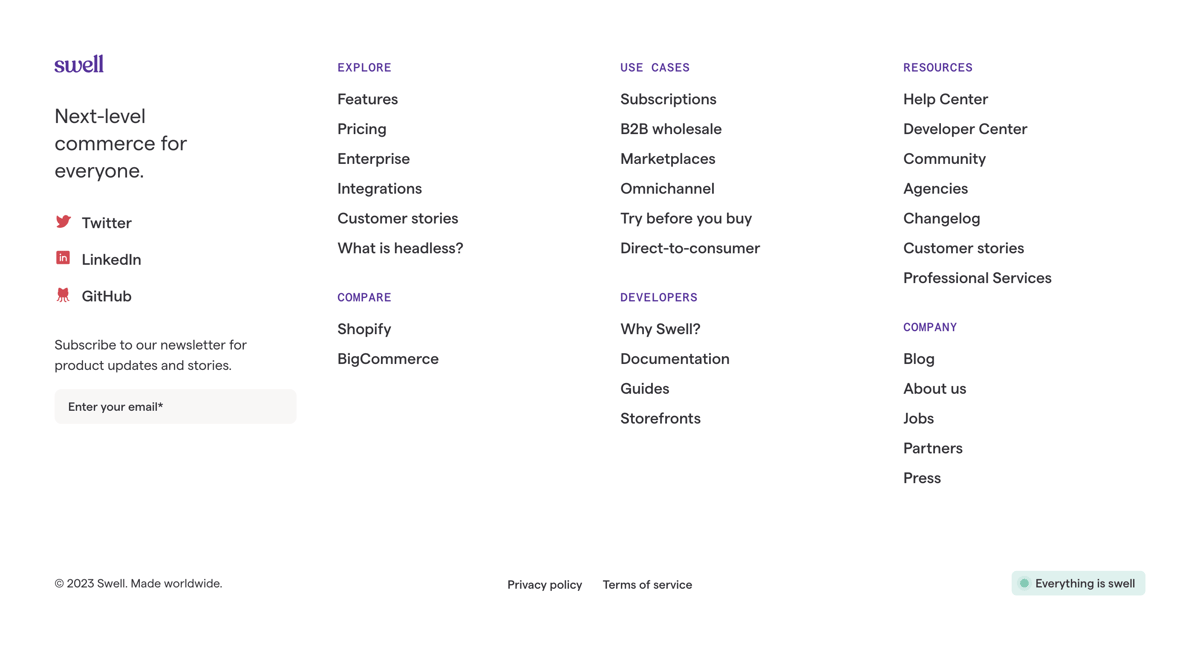The height and width of the screenshot is (650, 1200).
Task: Compare Swell with BigCommerce
Action: pyautogui.click(x=388, y=358)
